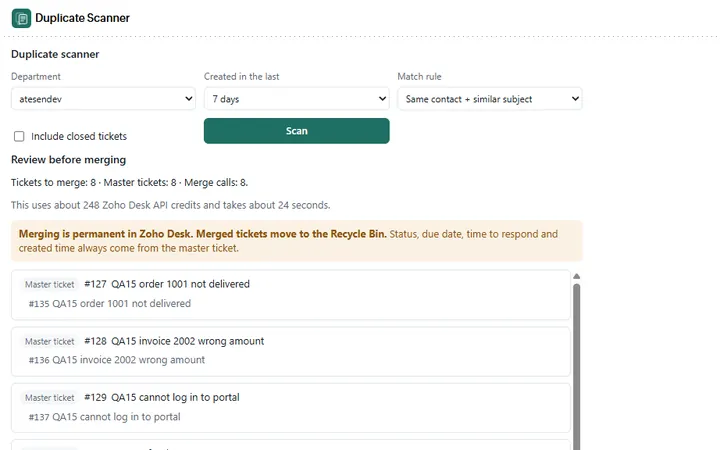Viewport: 720px width, 450px height.
Task: Click the green Scan button
Action: coord(297,131)
